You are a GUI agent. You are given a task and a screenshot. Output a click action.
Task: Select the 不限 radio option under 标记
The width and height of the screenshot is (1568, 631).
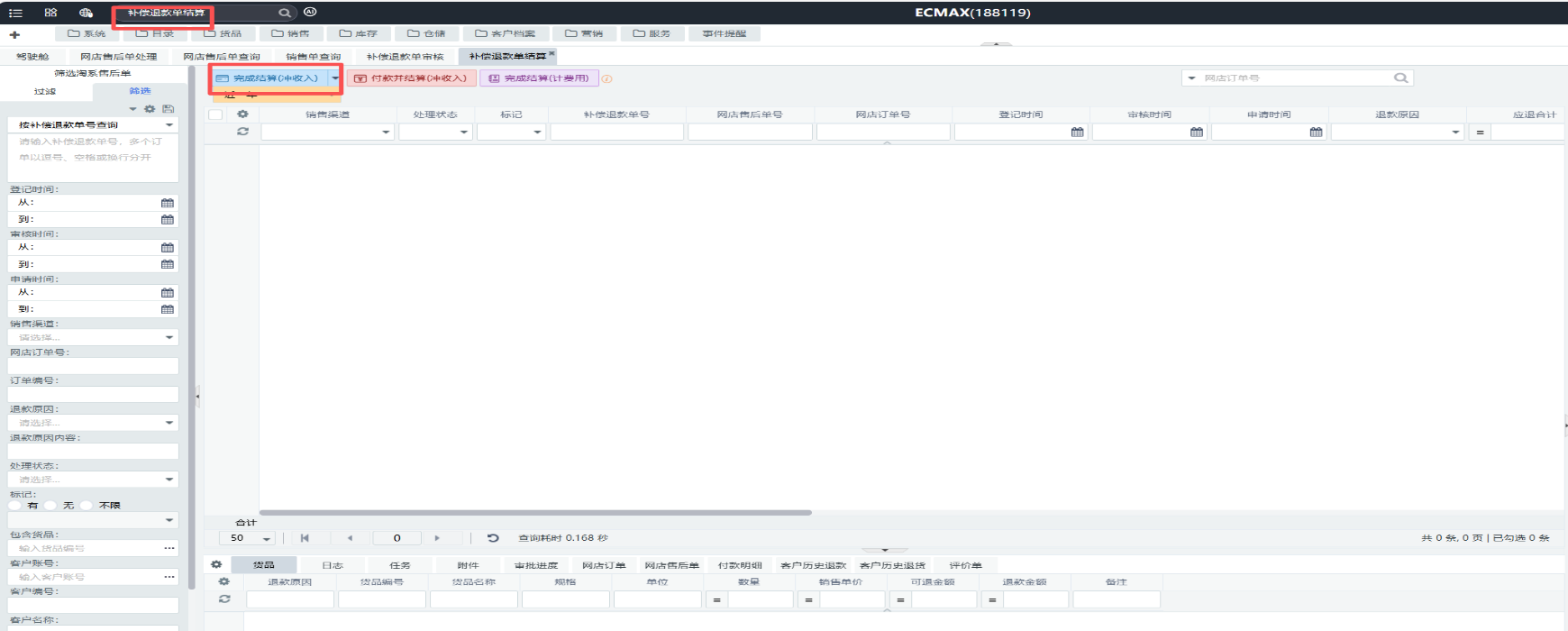(87, 506)
